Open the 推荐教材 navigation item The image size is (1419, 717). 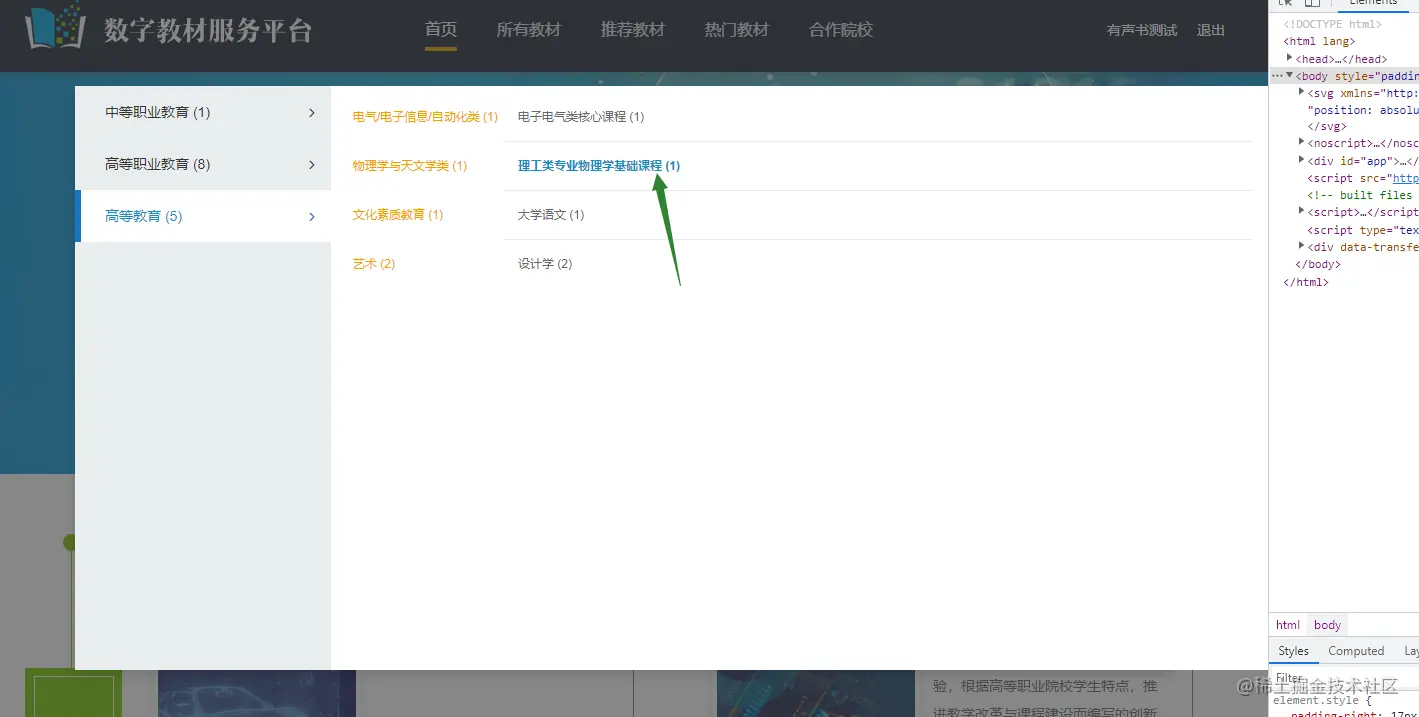tap(633, 30)
